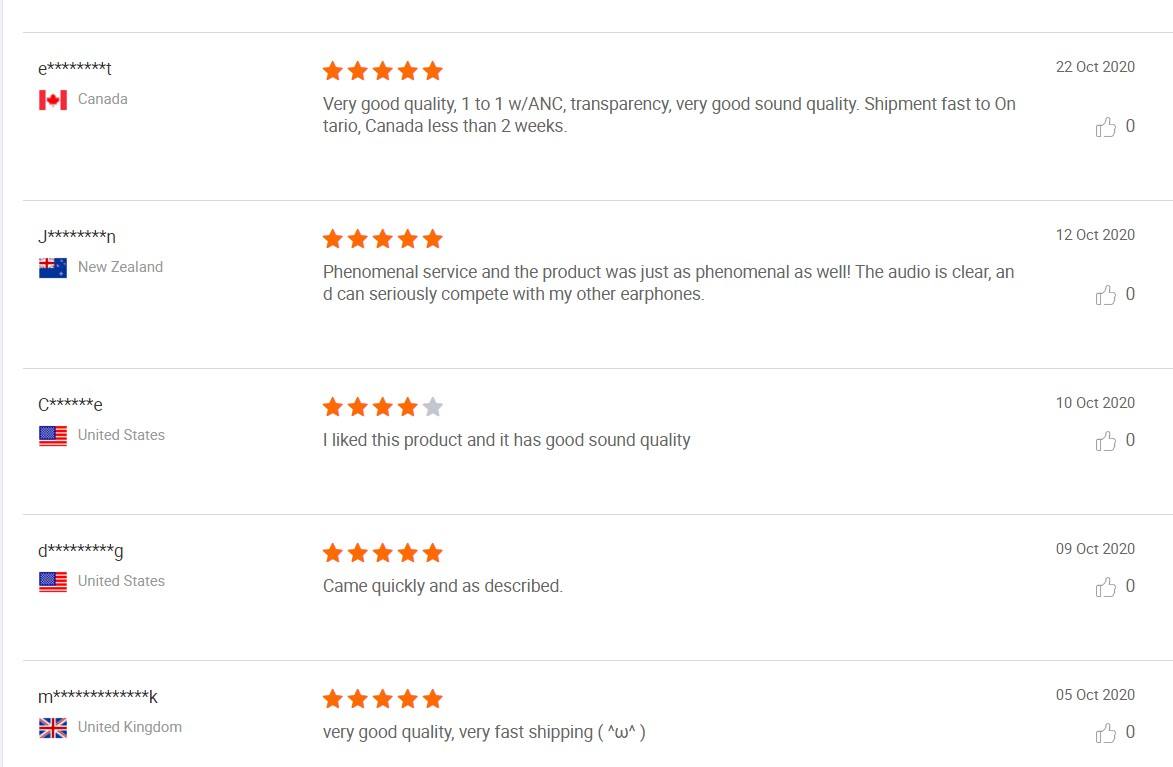Click the 22 Oct 2020 date
The width and height of the screenshot is (1173, 767).
click(1095, 67)
